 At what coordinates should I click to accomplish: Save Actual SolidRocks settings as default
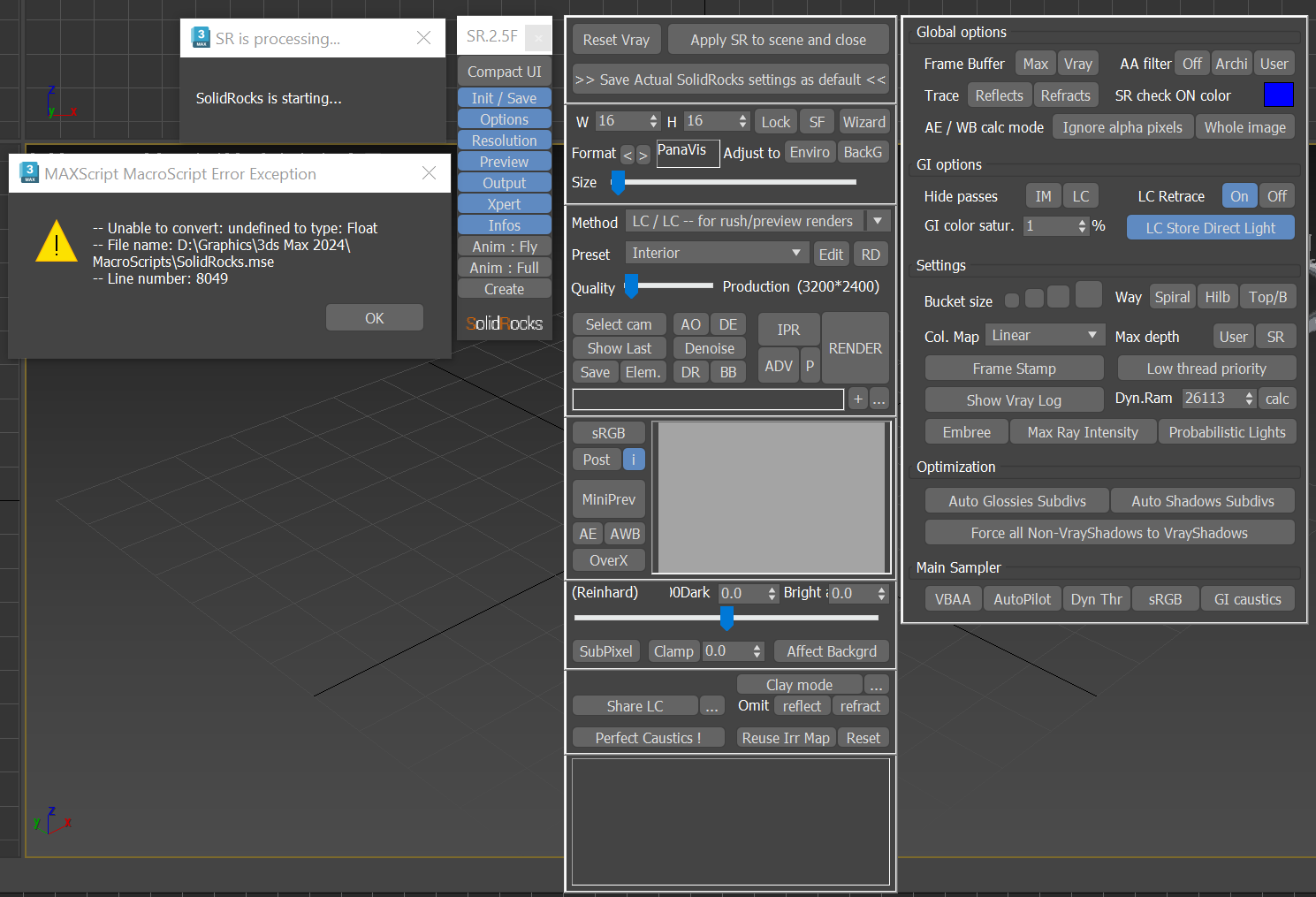730,80
